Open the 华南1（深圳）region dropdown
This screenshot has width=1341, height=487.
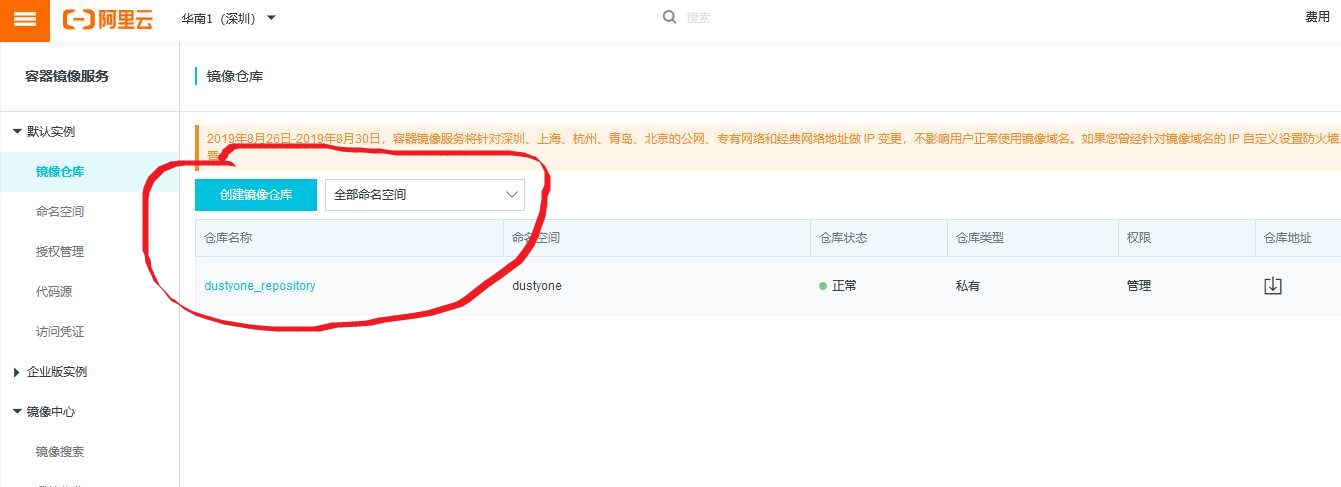coord(228,19)
